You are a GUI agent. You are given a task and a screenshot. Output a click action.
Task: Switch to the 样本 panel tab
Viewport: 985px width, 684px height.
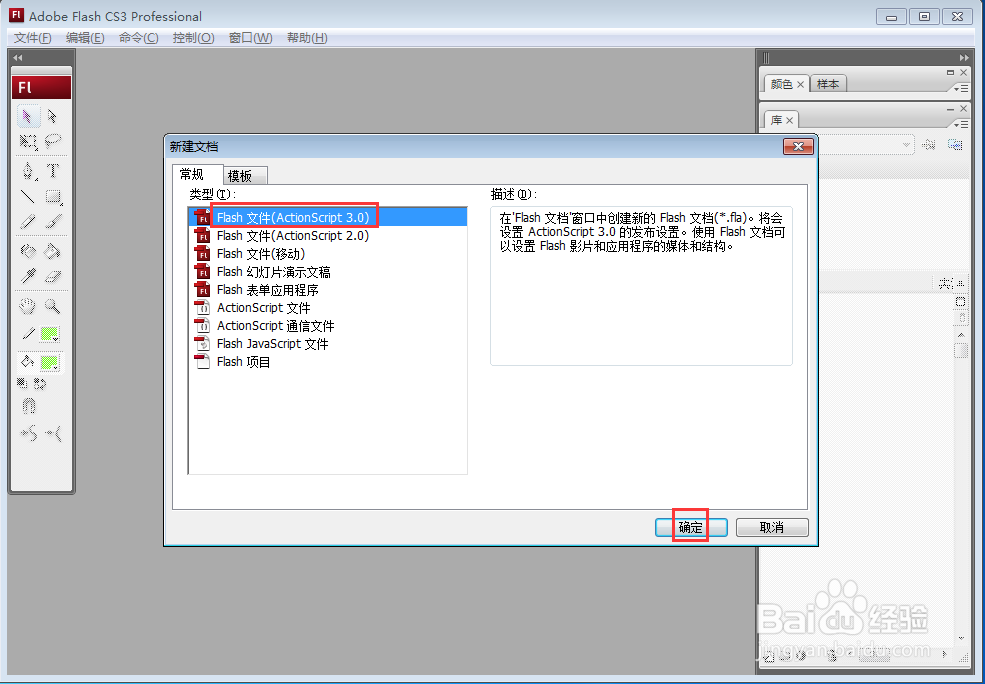tap(828, 84)
